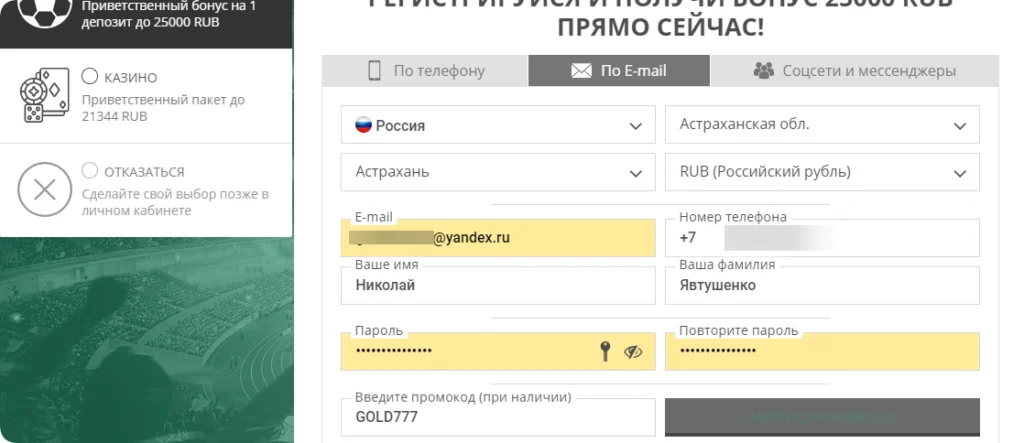This screenshot has height=443, width=1024.
Task: Click the promo code field with GOLD777
Action: click(498, 417)
